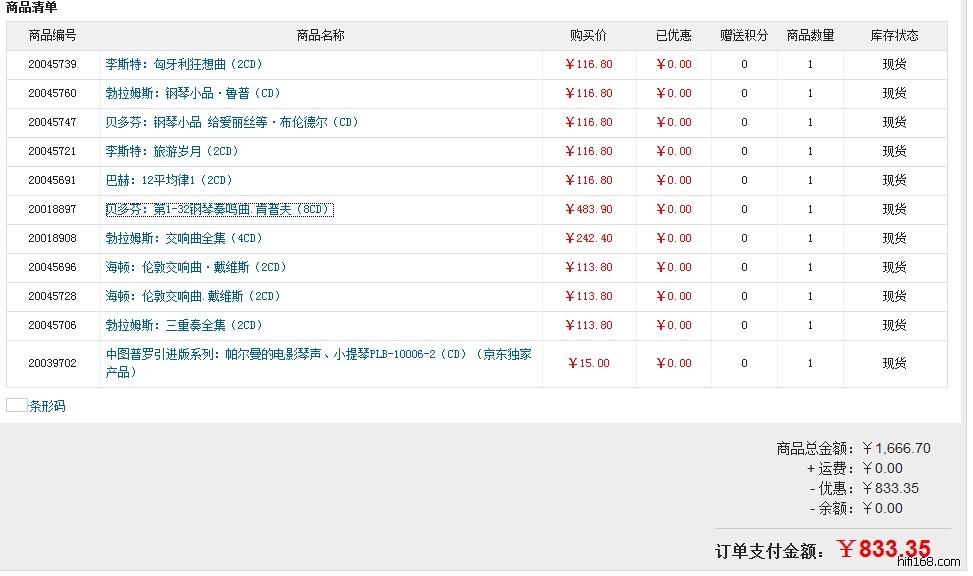This screenshot has width=973, height=576.
Task: Click 海顿 product link in row 20045696
Action: point(196,267)
